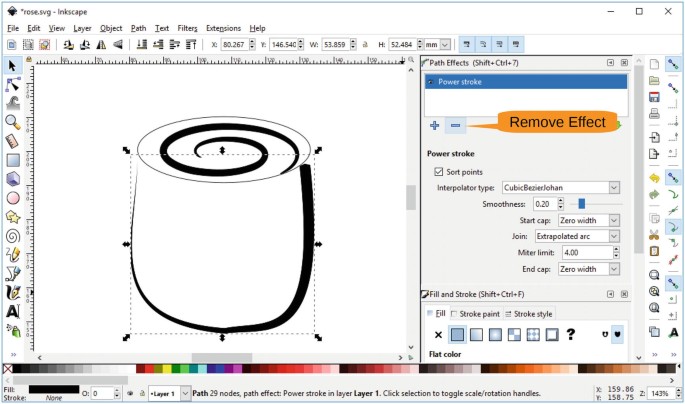This screenshot has height=404, width=685.
Task: Set fill to no paint (X icon)
Action: click(x=437, y=334)
